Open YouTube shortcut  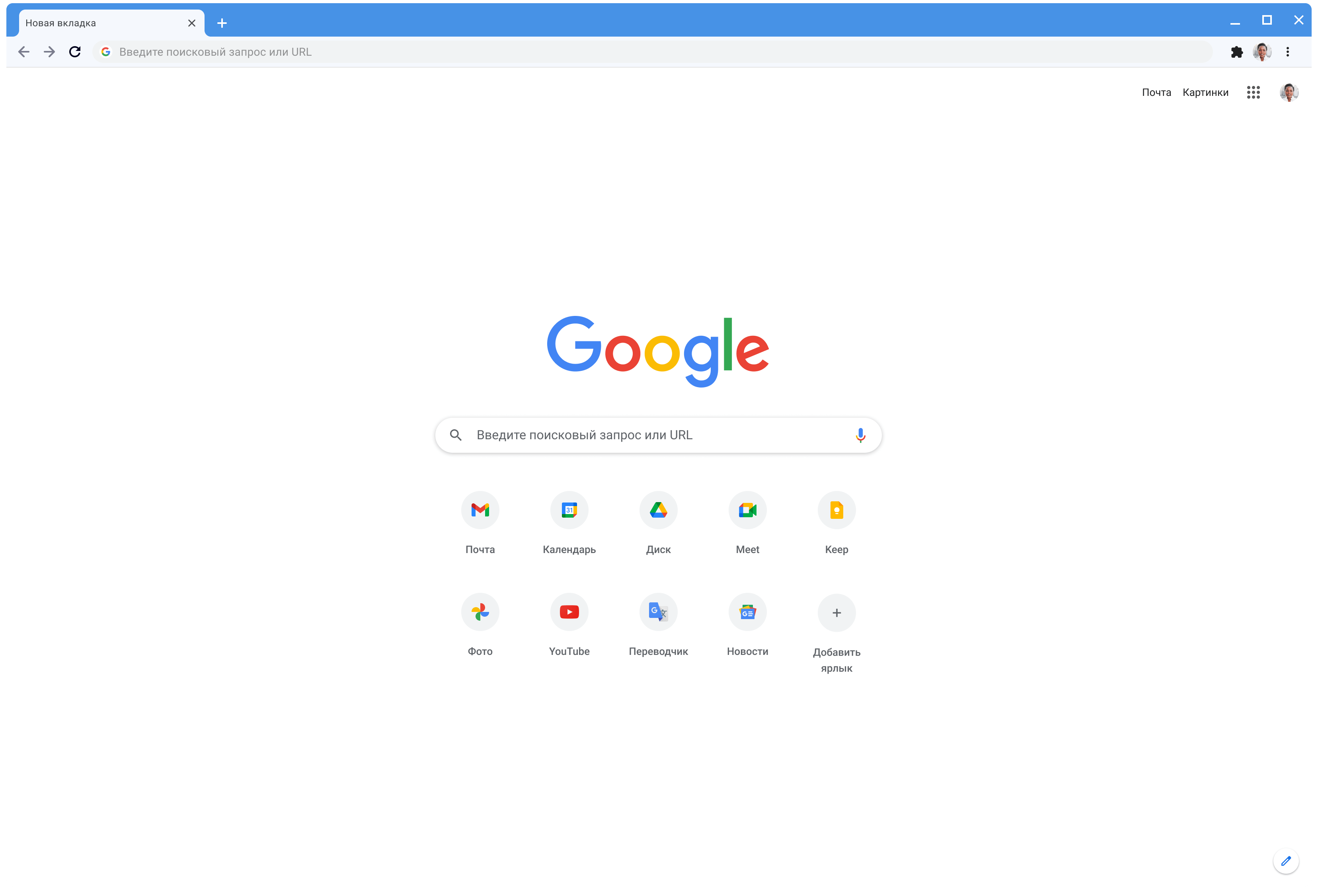click(569, 612)
